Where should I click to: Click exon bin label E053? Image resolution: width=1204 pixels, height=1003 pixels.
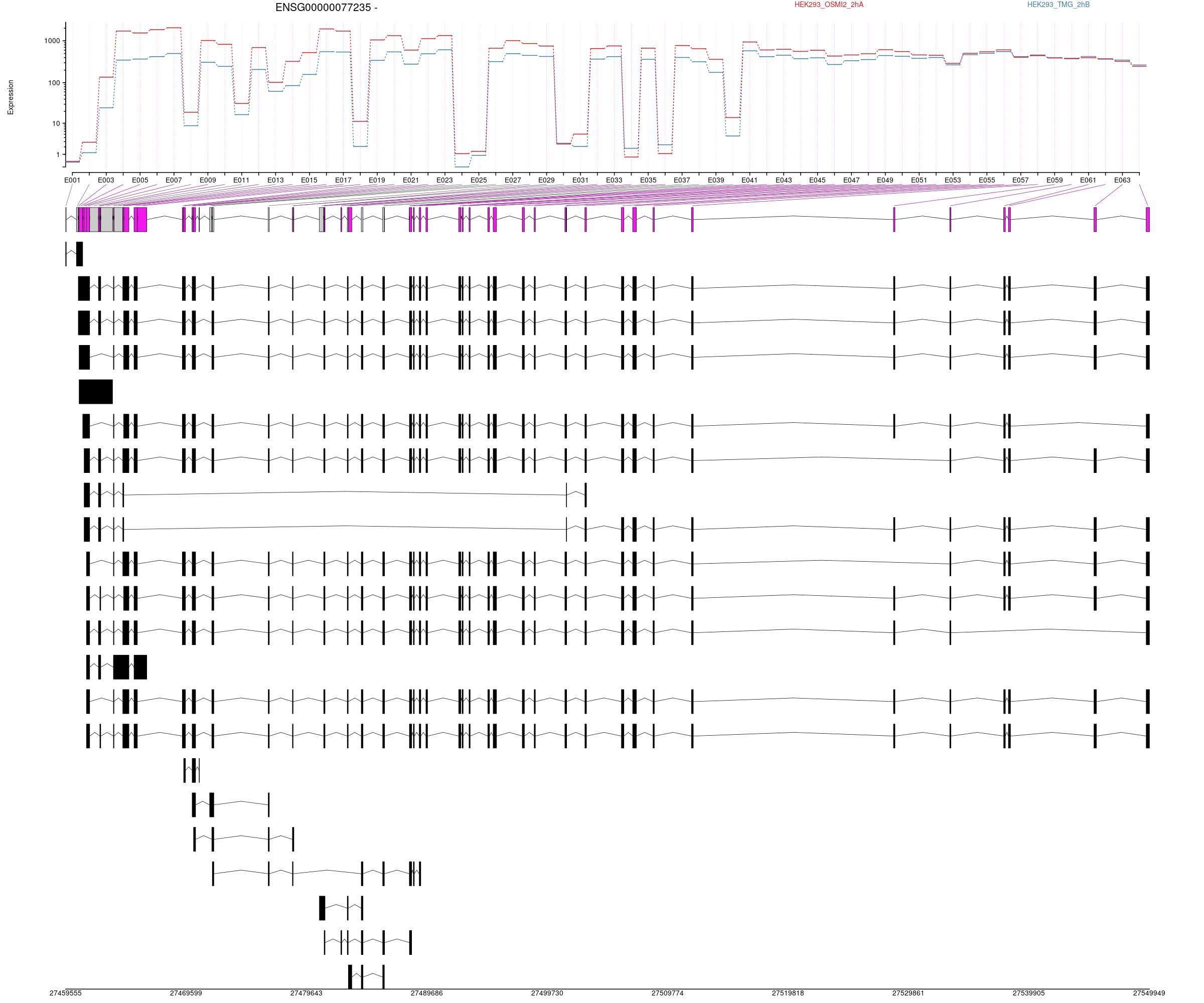tap(952, 180)
